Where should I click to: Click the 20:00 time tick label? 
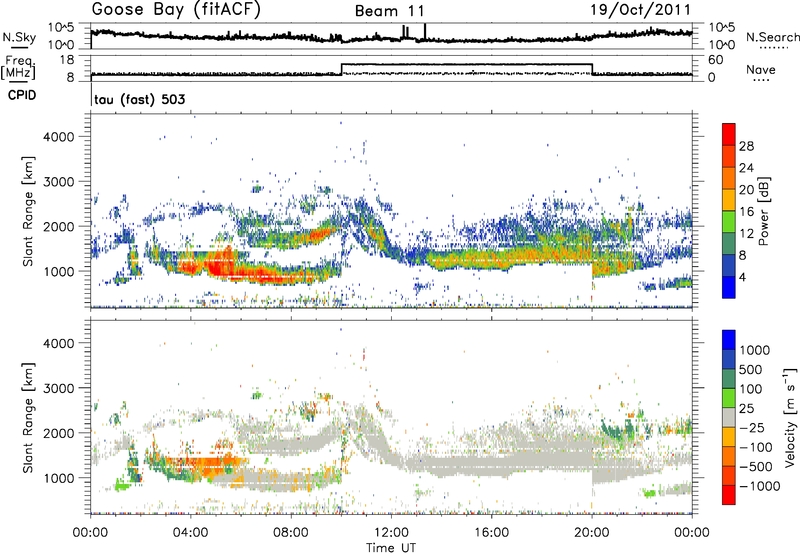[x=591, y=533]
